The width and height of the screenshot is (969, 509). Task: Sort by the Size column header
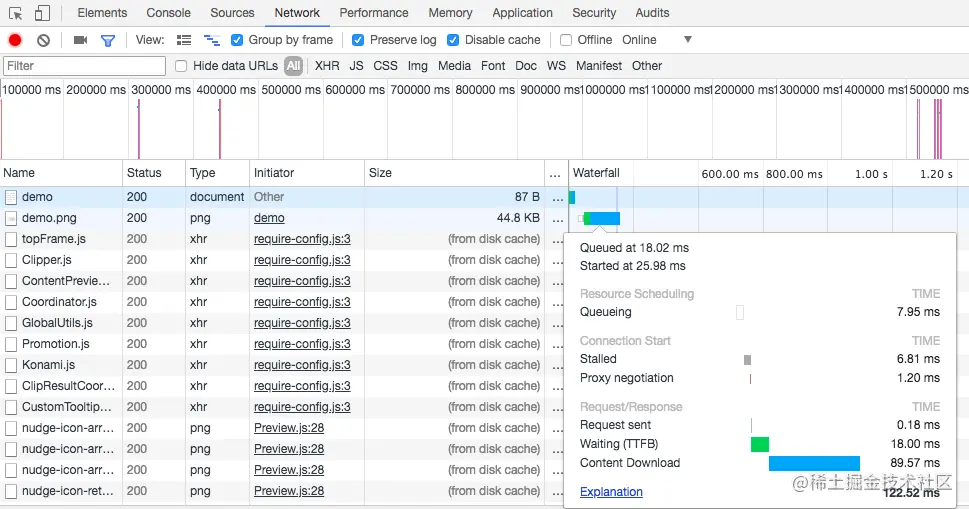click(455, 173)
